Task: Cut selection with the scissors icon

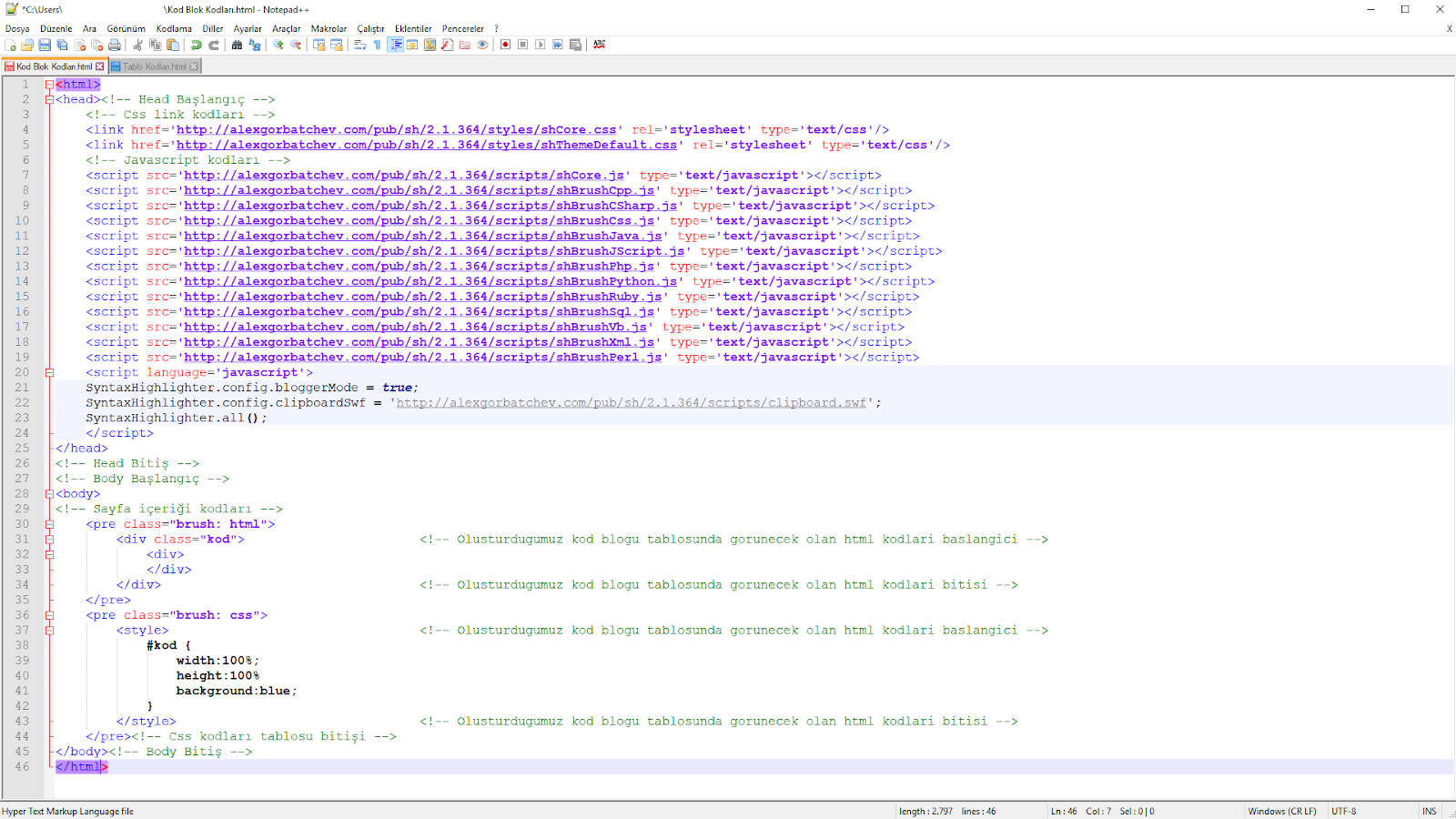Action: [x=137, y=45]
